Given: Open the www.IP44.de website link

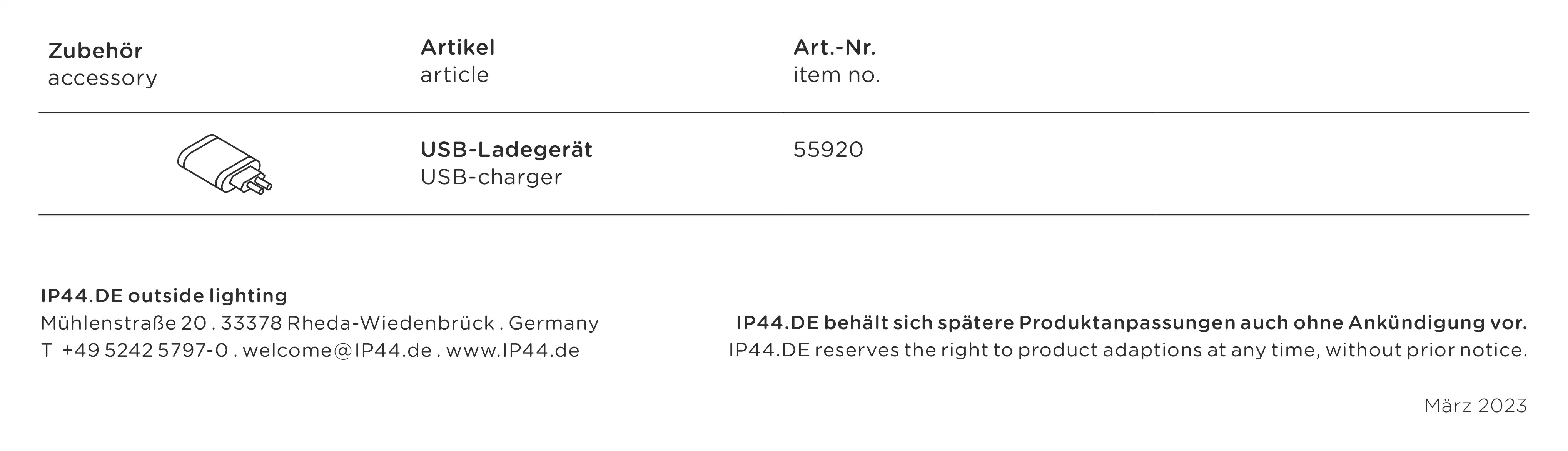Looking at the screenshot, I should 513,351.
